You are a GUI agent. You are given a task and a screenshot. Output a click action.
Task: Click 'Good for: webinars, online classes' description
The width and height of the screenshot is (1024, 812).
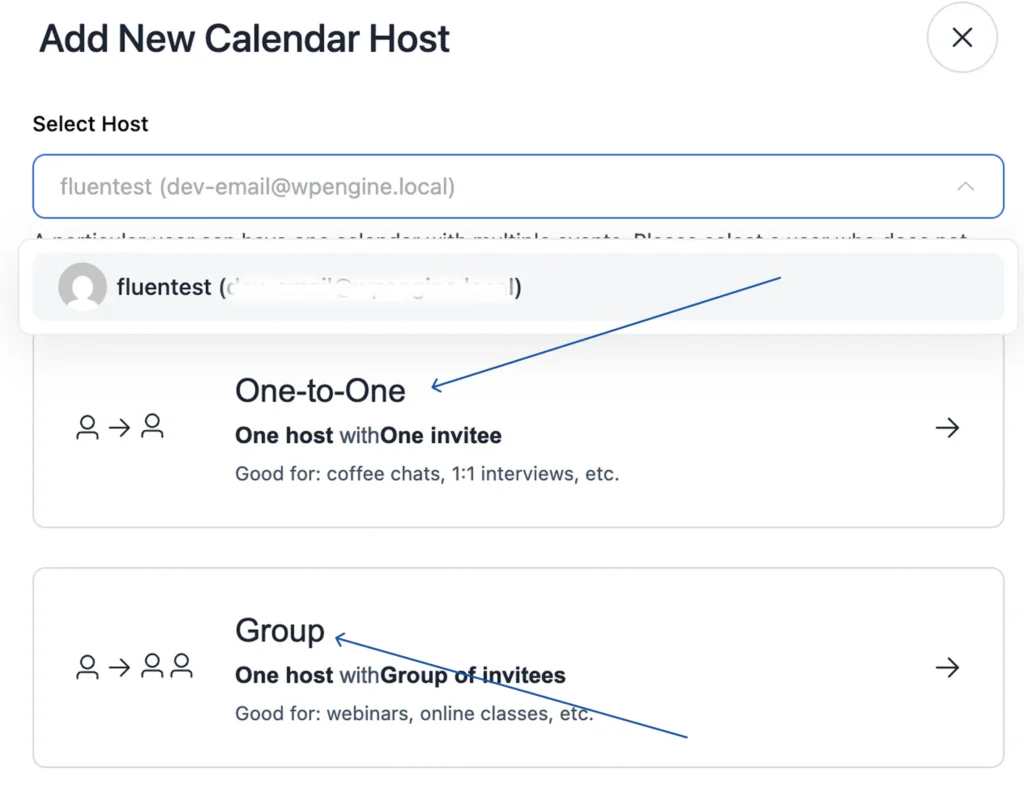click(414, 713)
